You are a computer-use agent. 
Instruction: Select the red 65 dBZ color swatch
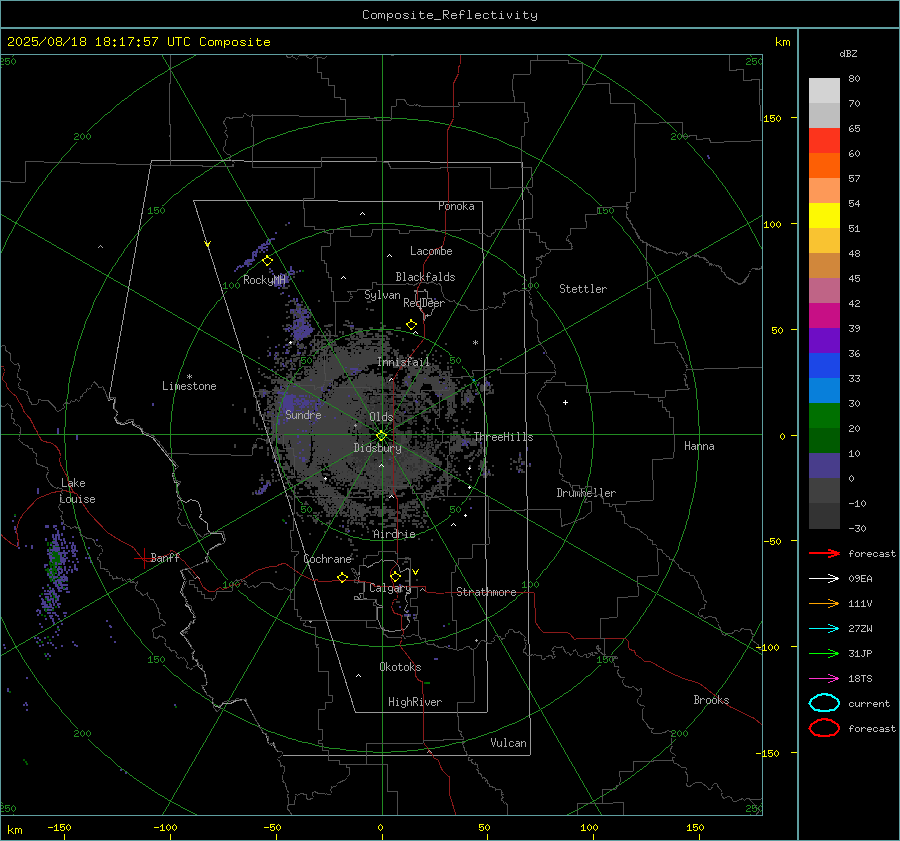(824, 141)
